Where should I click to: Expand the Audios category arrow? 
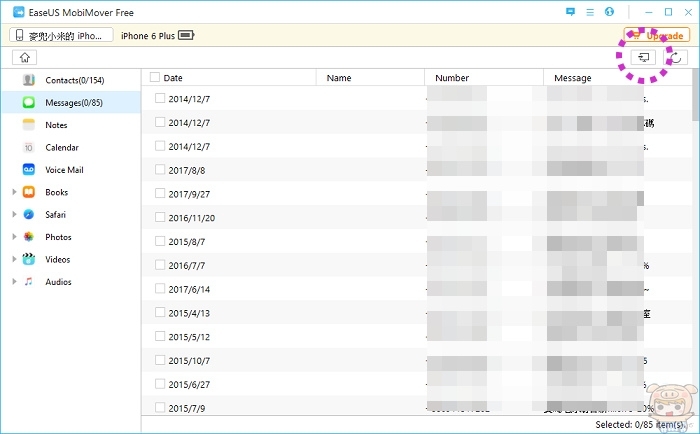pyautogui.click(x=14, y=282)
